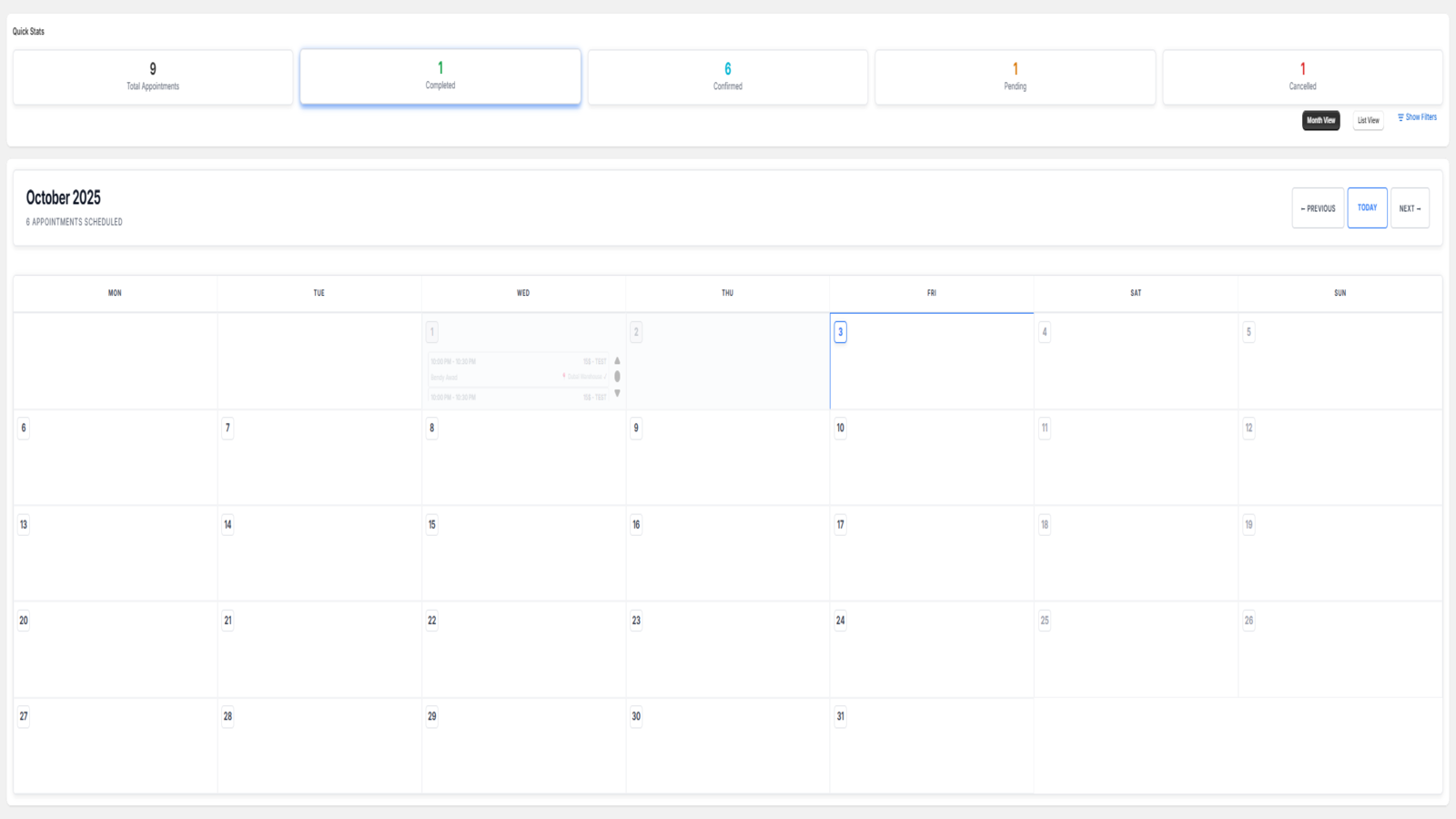Image resolution: width=1456 pixels, height=819 pixels.
Task: Click the Pending quick stat card
Action: pos(1015,76)
